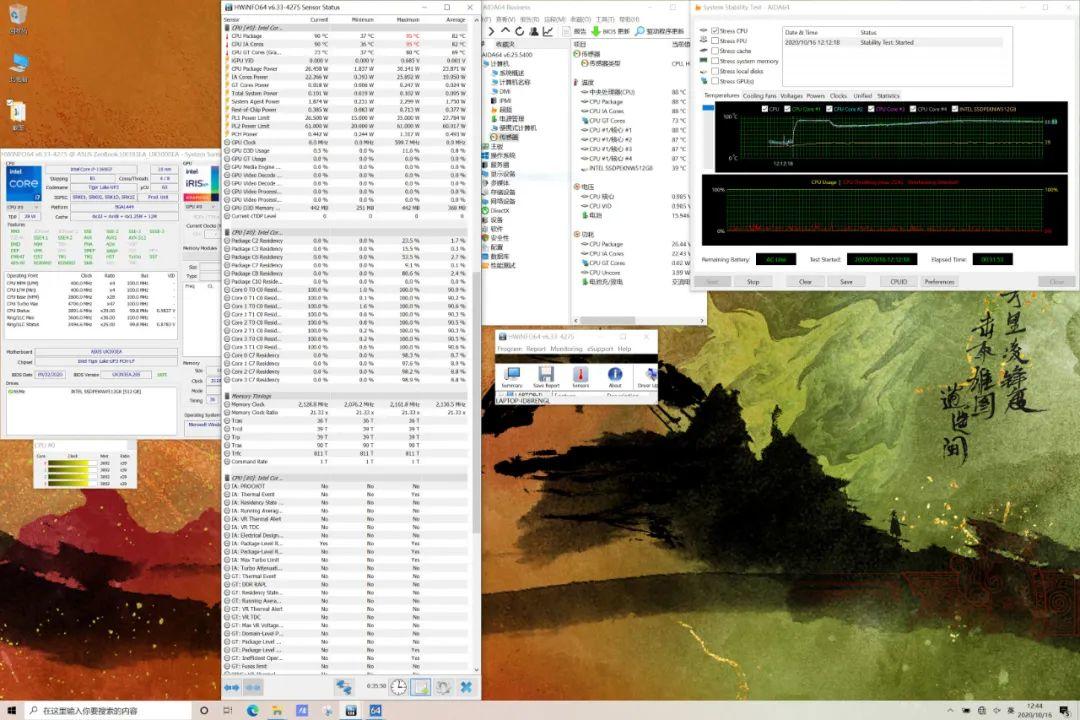Switch to the Cooling Fans tab

click(x=759, y=96)
